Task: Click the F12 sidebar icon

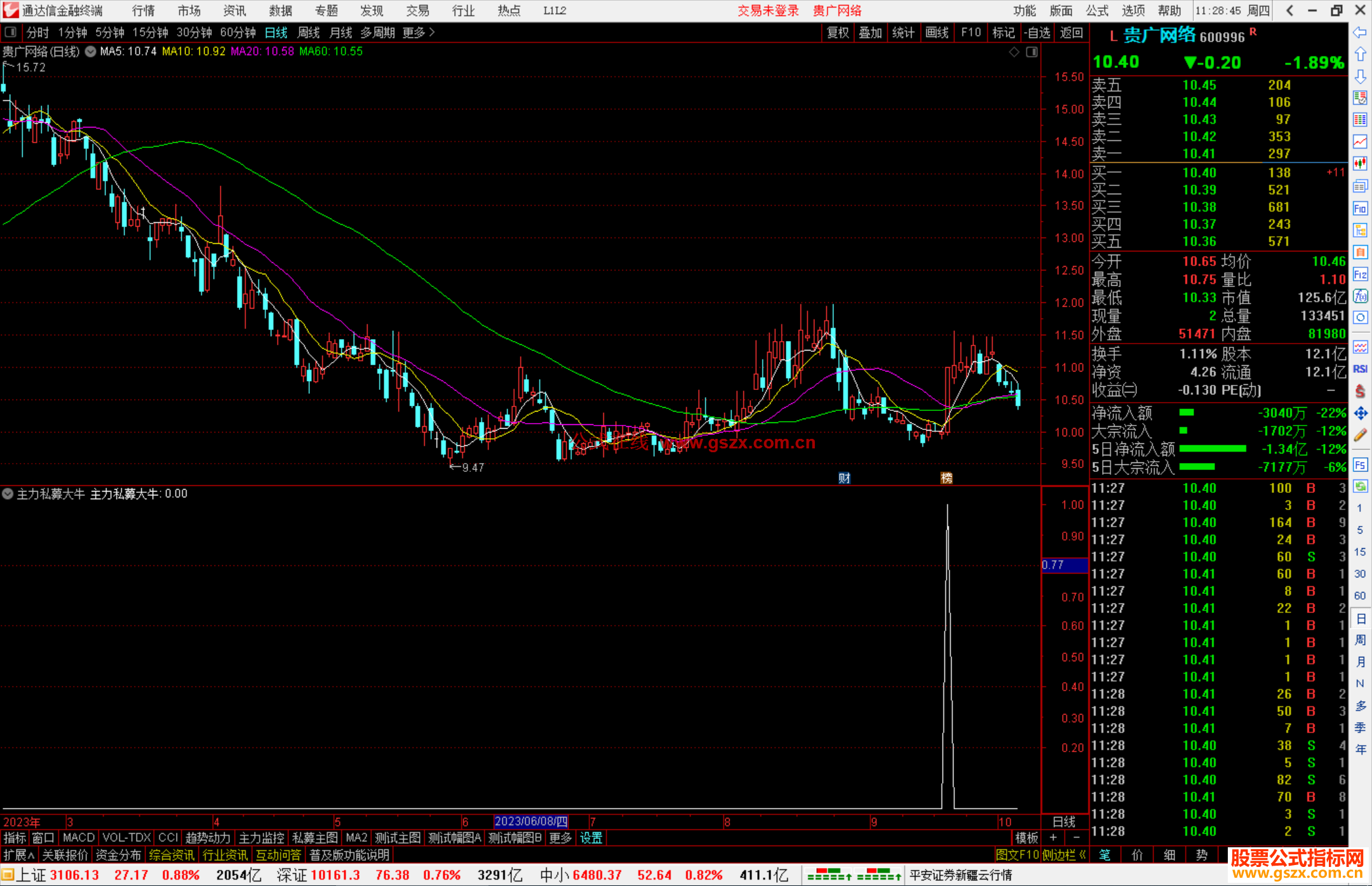Action: click(1360, 274)
